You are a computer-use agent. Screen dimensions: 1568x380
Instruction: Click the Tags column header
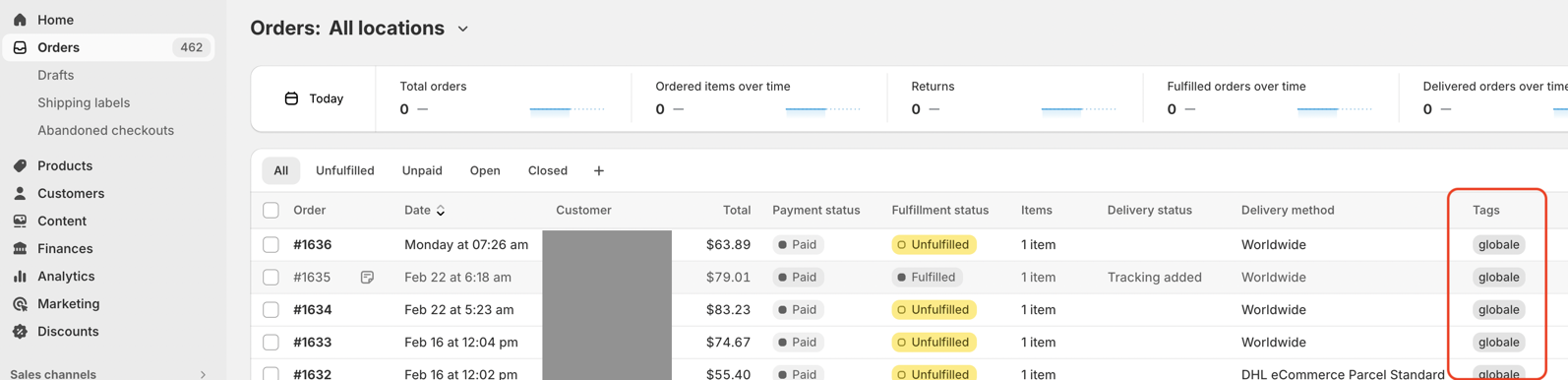click(1485, 210)
